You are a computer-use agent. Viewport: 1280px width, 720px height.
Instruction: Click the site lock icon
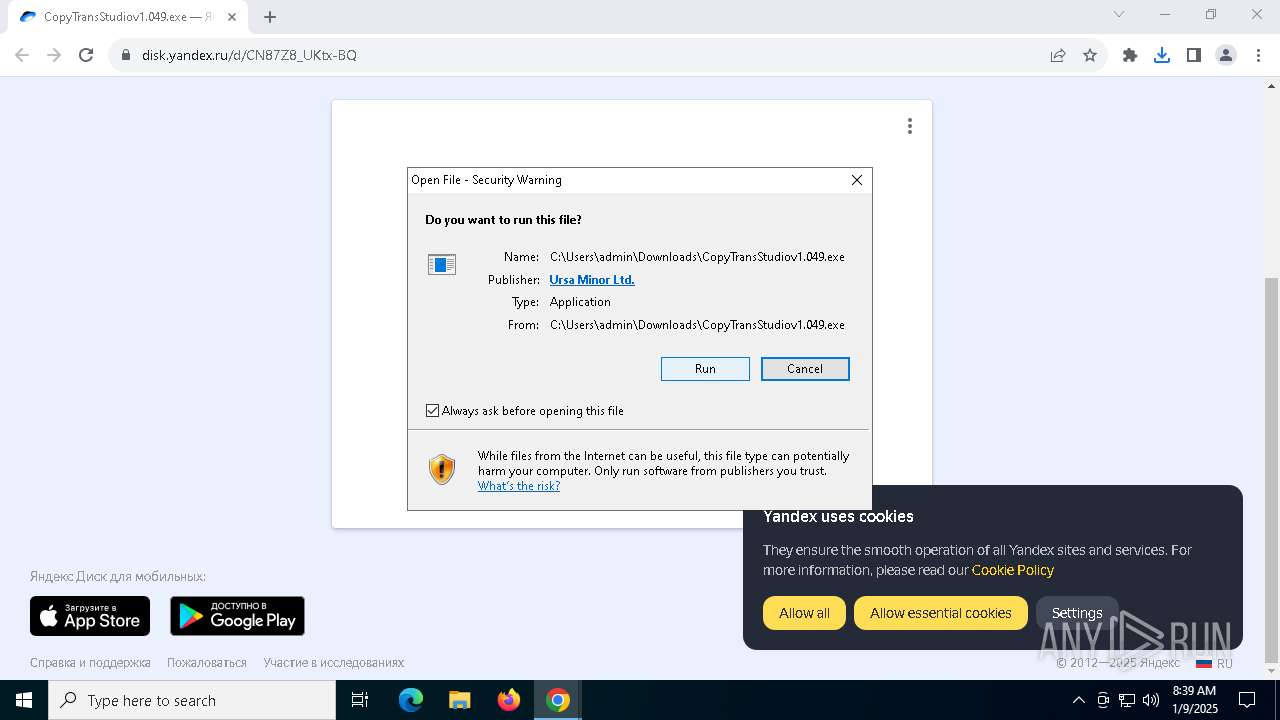[x=126, y=55]
